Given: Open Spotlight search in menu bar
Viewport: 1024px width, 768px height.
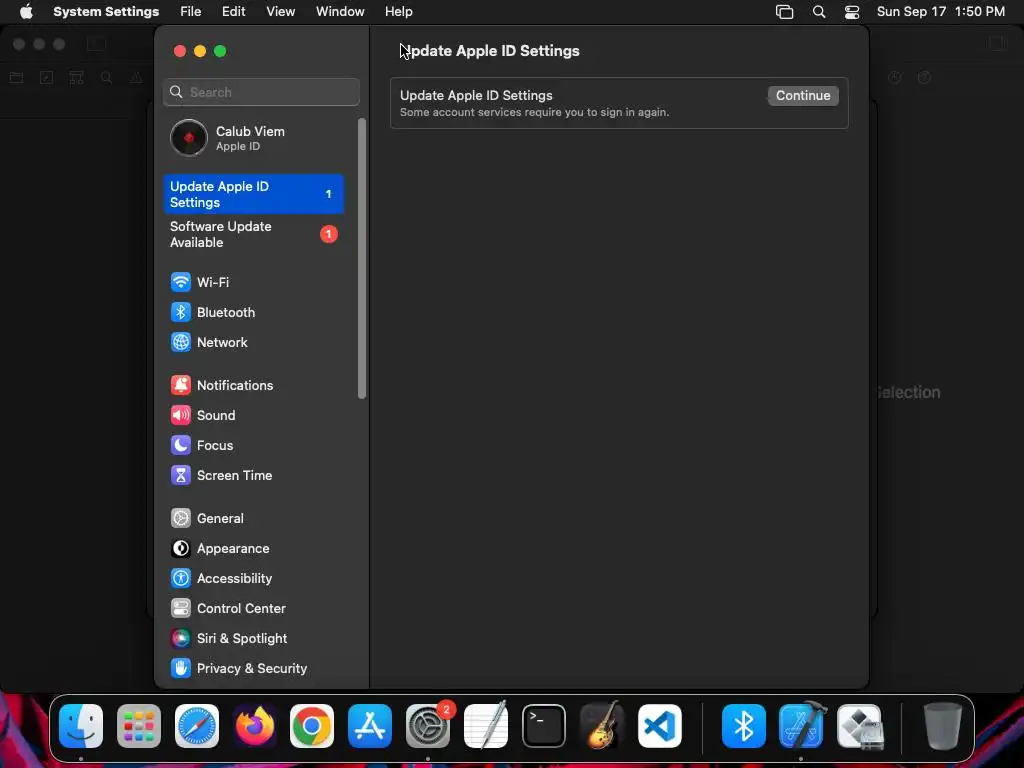Looking at the screenshot, I should click(x=819, y=12).
